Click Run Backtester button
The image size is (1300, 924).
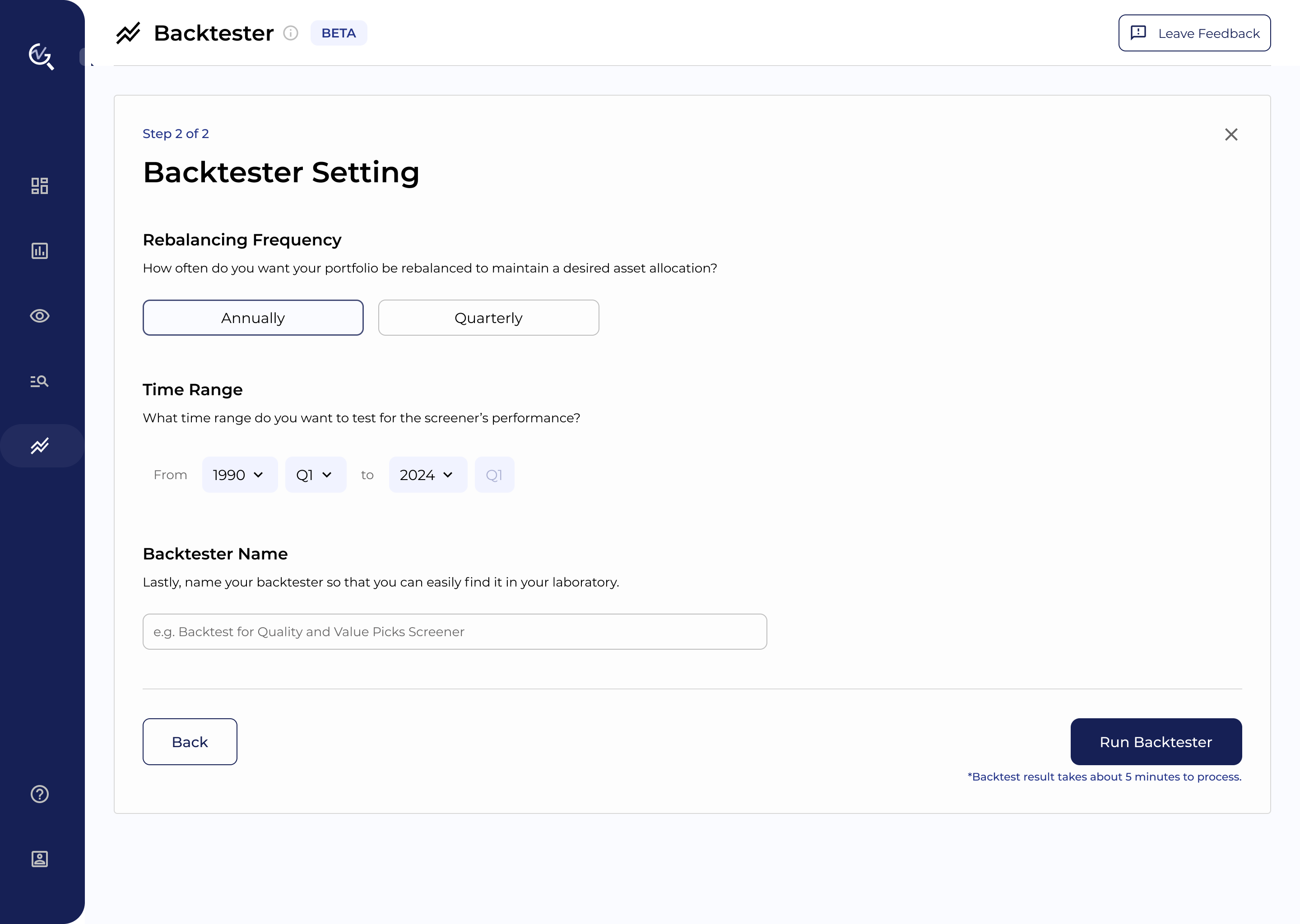tap(1156, 742)
